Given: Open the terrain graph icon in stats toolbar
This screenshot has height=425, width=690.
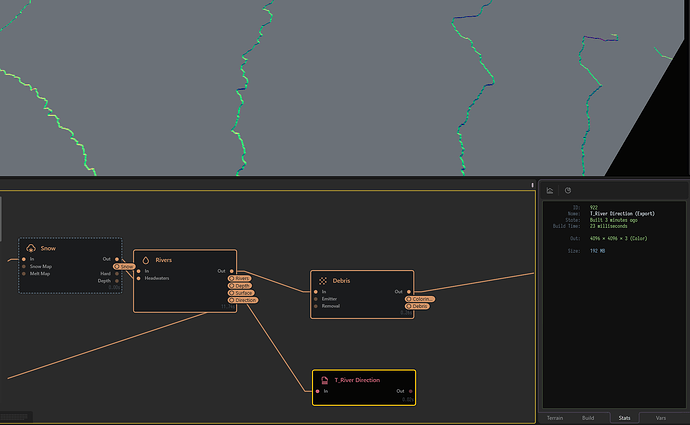Looking at the screenshot, I should [x=550, y=191].
